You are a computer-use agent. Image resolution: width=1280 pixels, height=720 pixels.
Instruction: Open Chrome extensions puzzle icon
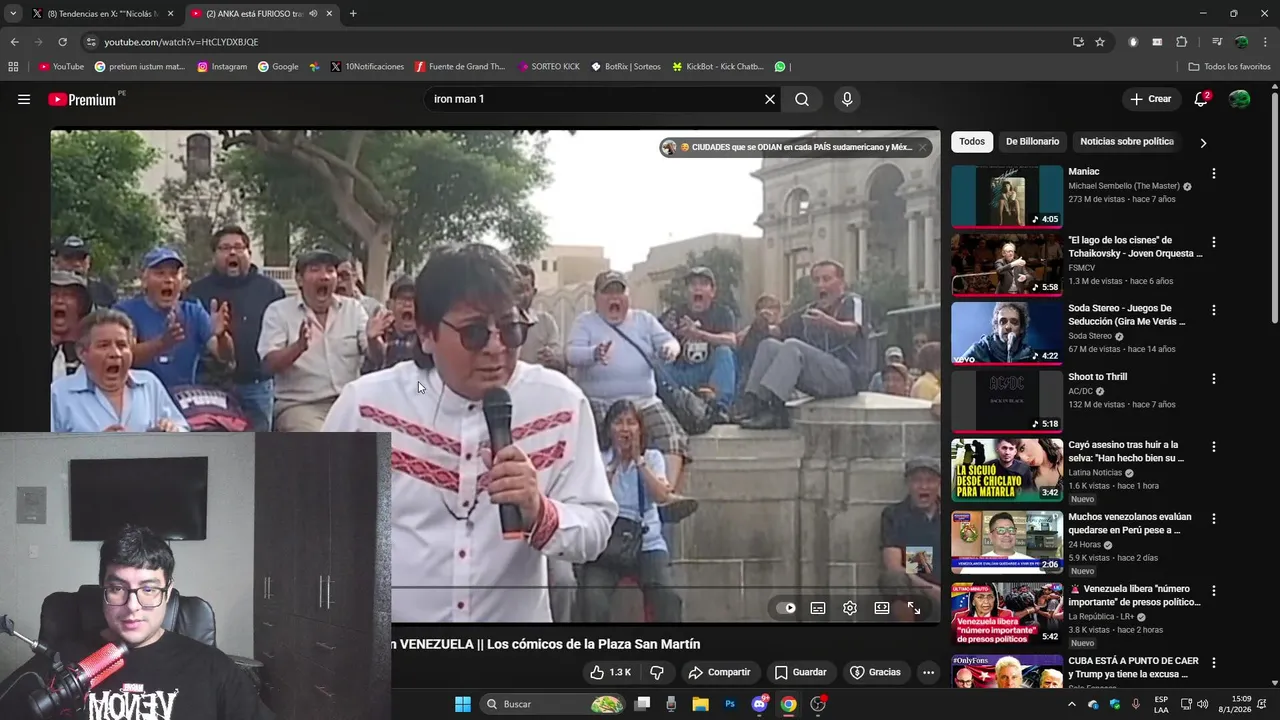click(x=1181, y=42)
